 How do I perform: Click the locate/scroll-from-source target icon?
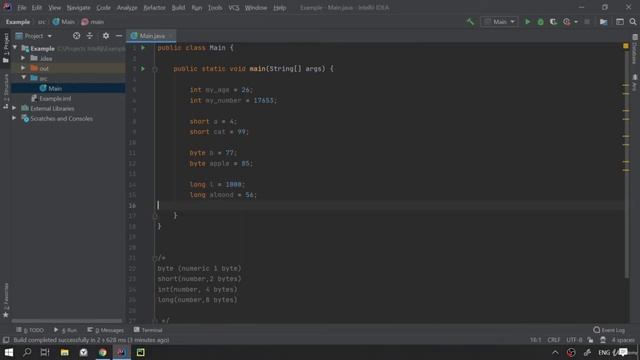point(76,36)
